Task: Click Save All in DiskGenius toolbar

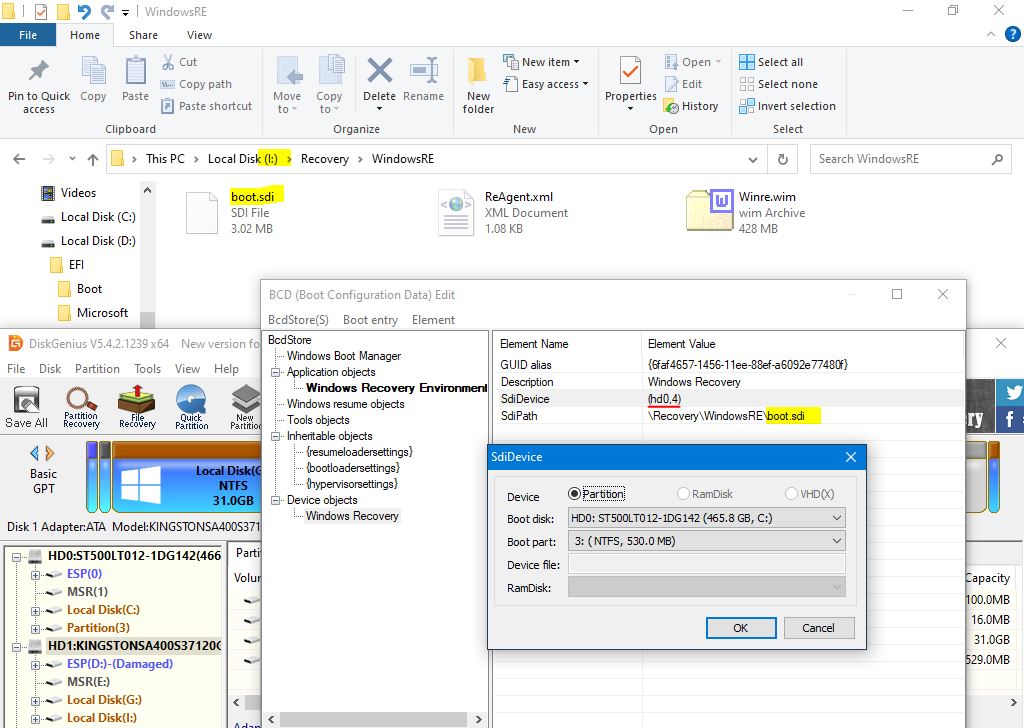Action: click(x=26, y=407)
